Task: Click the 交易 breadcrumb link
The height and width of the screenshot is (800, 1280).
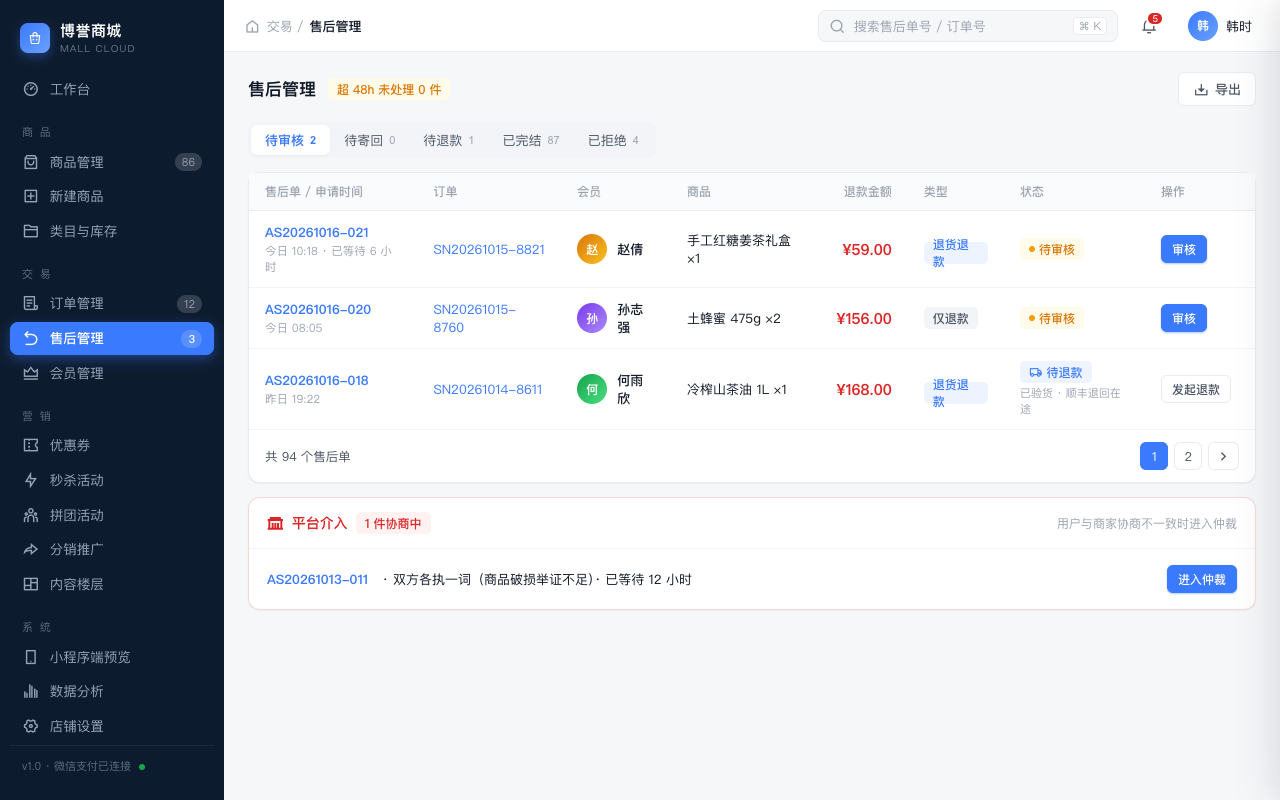Action: coord(279,26)
